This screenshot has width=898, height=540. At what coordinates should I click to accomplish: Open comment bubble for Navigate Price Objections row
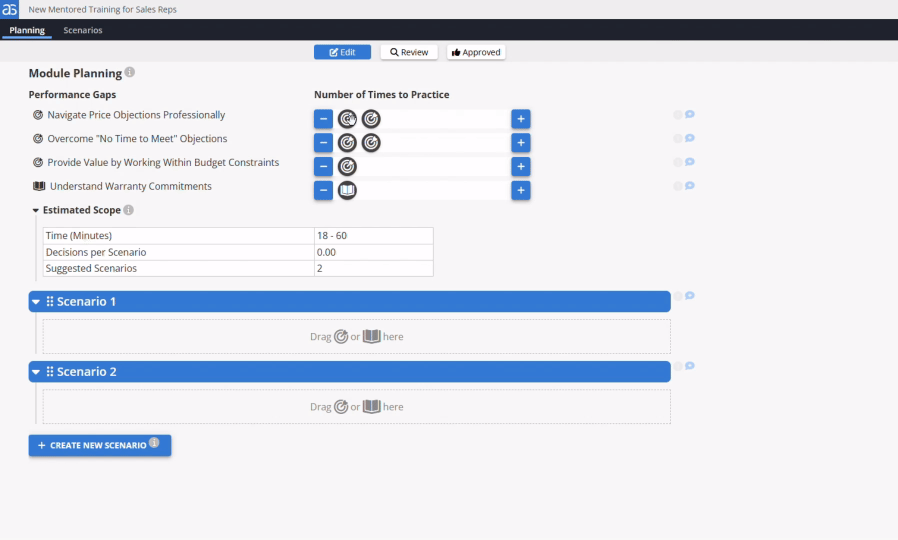[690, 114]
